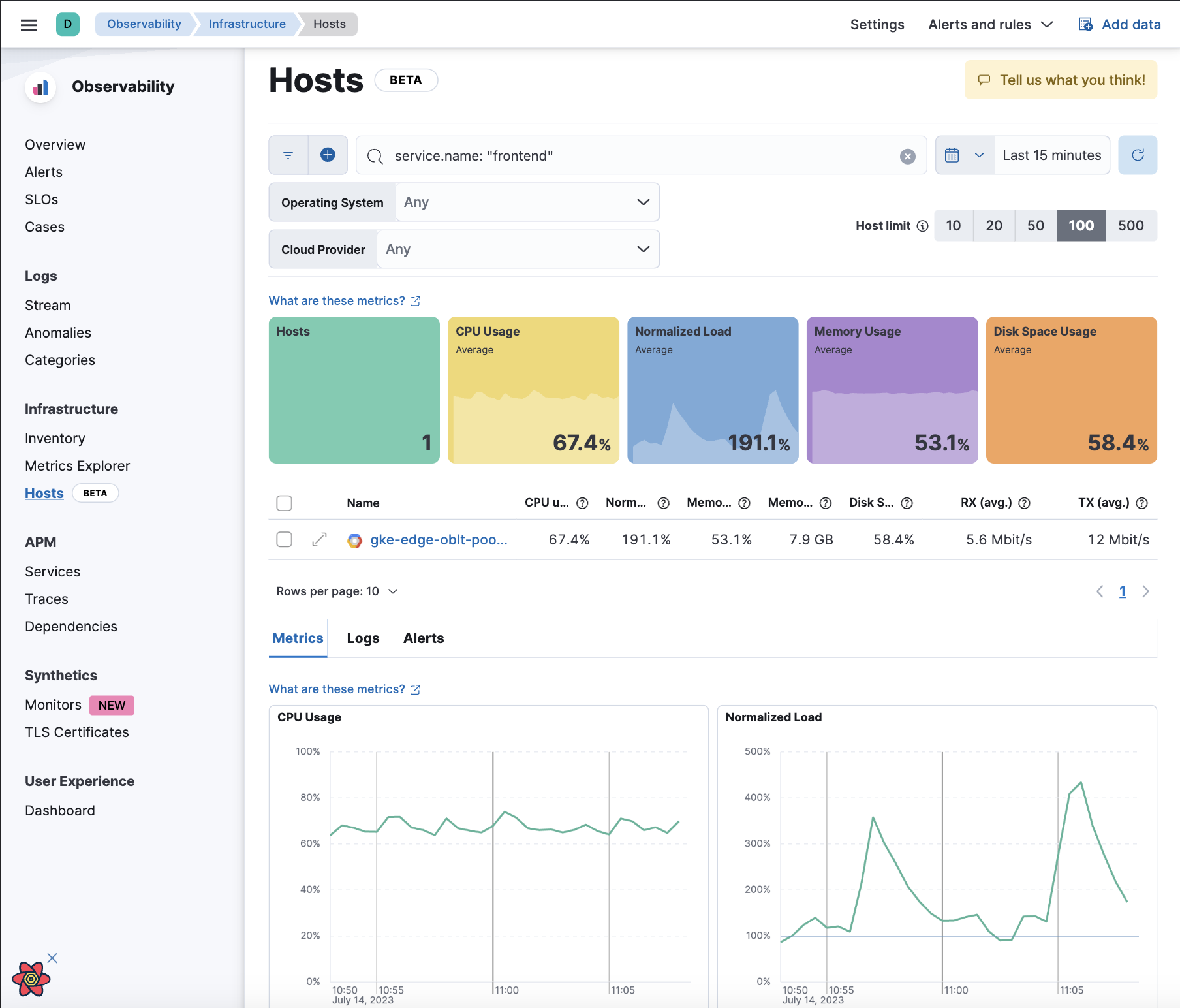Open the Last 15 minutes time picker
This screenshot has height=1008, width=1180.
coord(1051,155)
